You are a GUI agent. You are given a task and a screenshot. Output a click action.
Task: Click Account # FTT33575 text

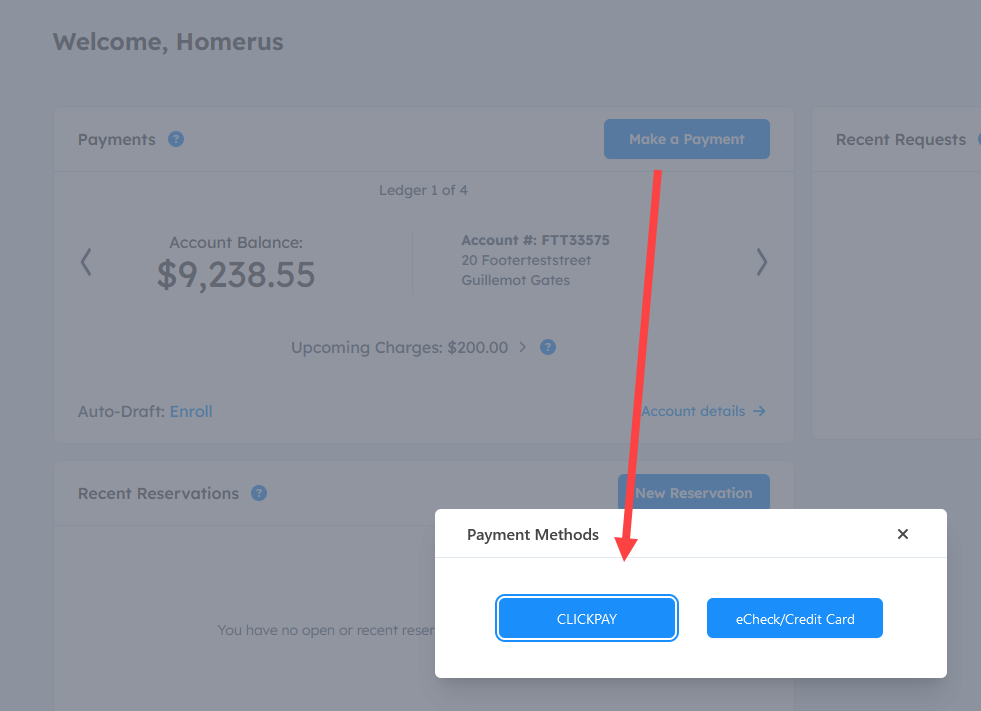[x=535, y=240]
